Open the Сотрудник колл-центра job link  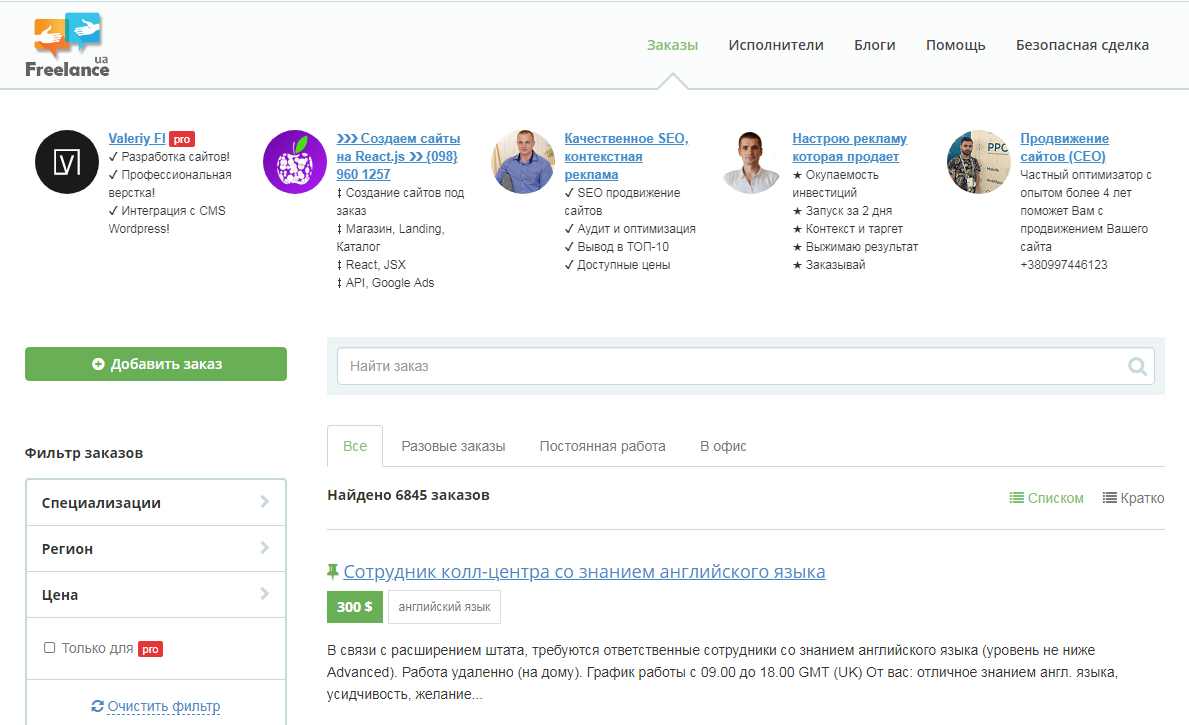pos(584,572)
